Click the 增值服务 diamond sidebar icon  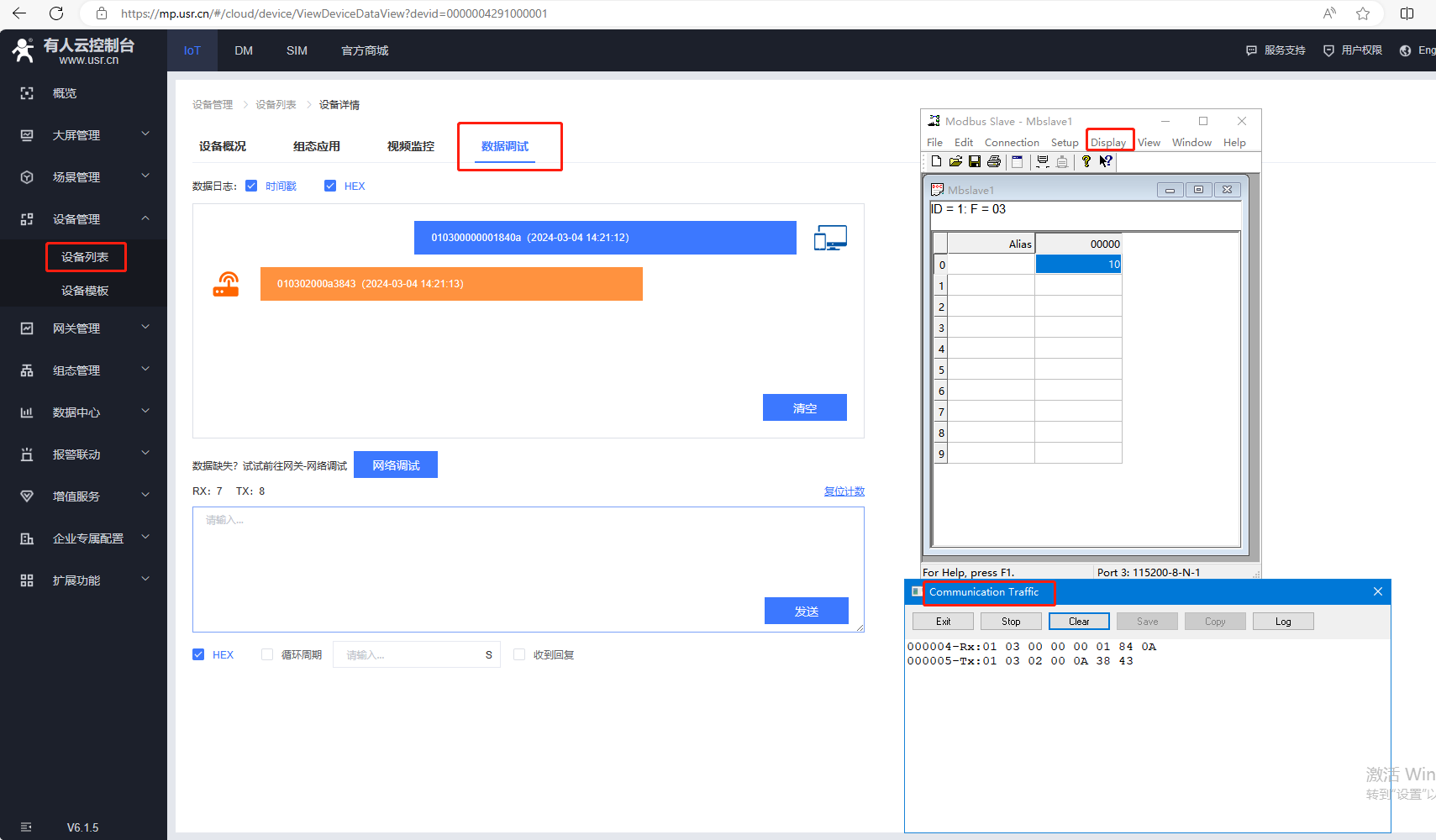[27, 496]
